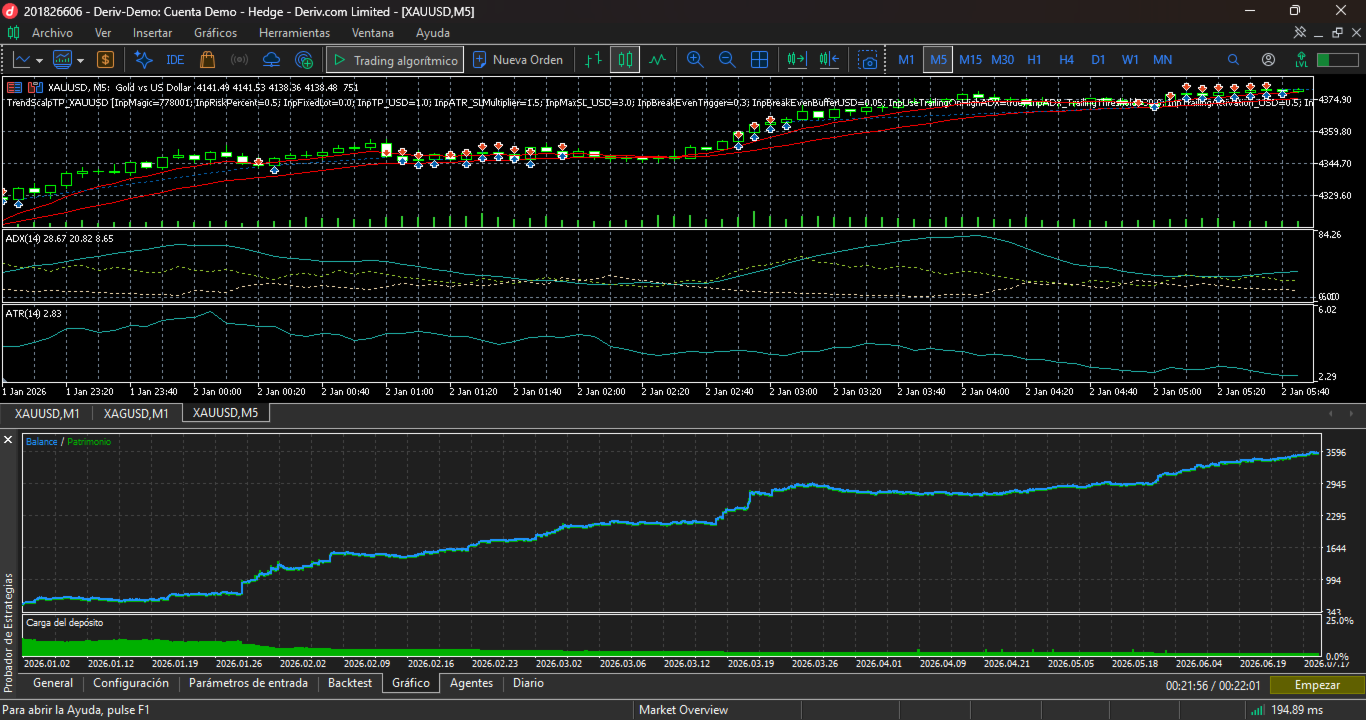This screenshot has width=1366, height=720.
Task: Close the Strategy Tester panel
Action: [x=8, y=440]
